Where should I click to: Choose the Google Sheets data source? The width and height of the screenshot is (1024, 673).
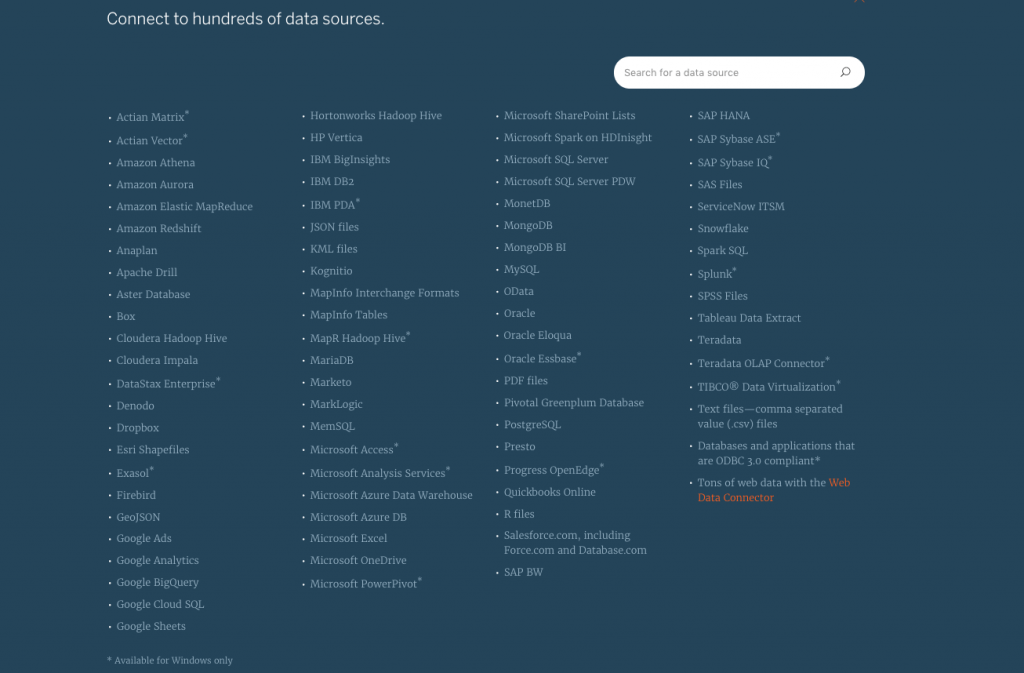pos(151,625)
